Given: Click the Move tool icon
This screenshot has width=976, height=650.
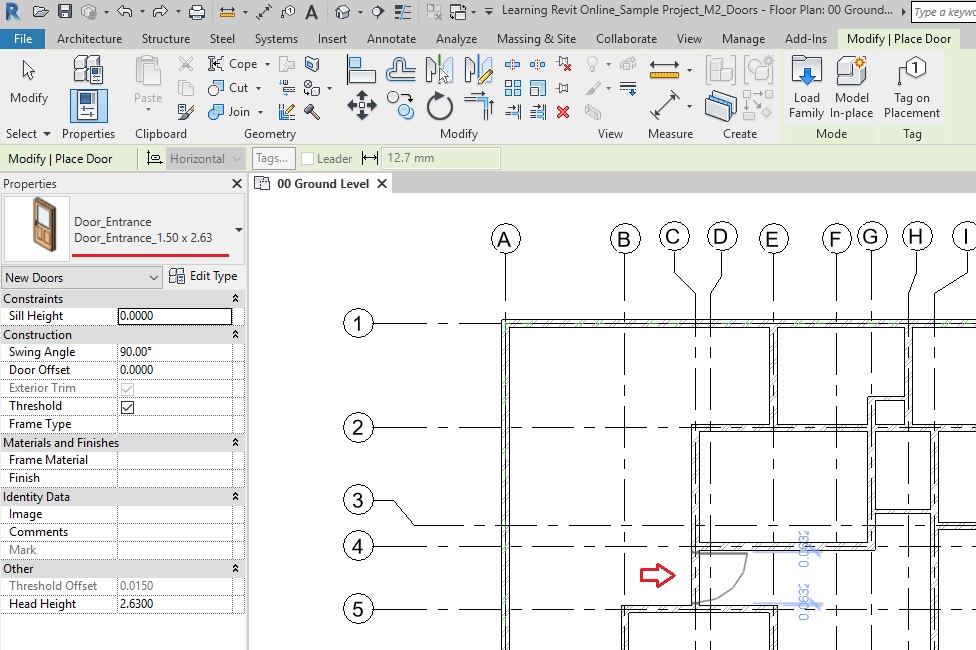Looking at the screenshot, I should pyautogui.click(x=361, y=105).
